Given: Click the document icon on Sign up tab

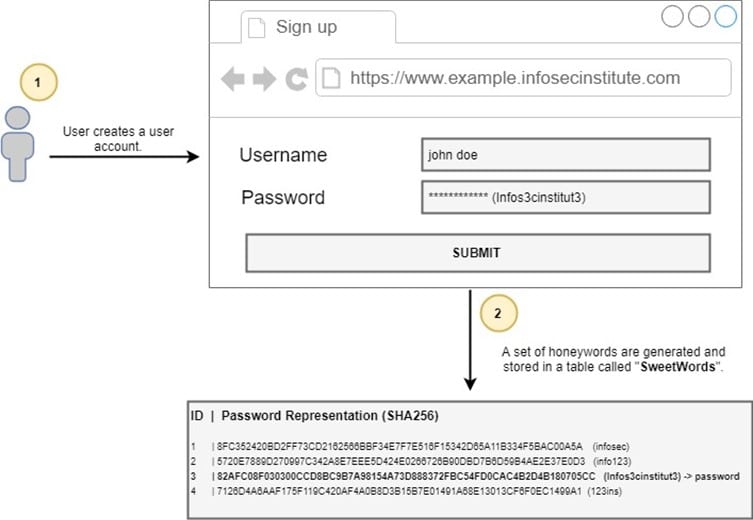Looking at the screenshot, I should click(256, 27).
